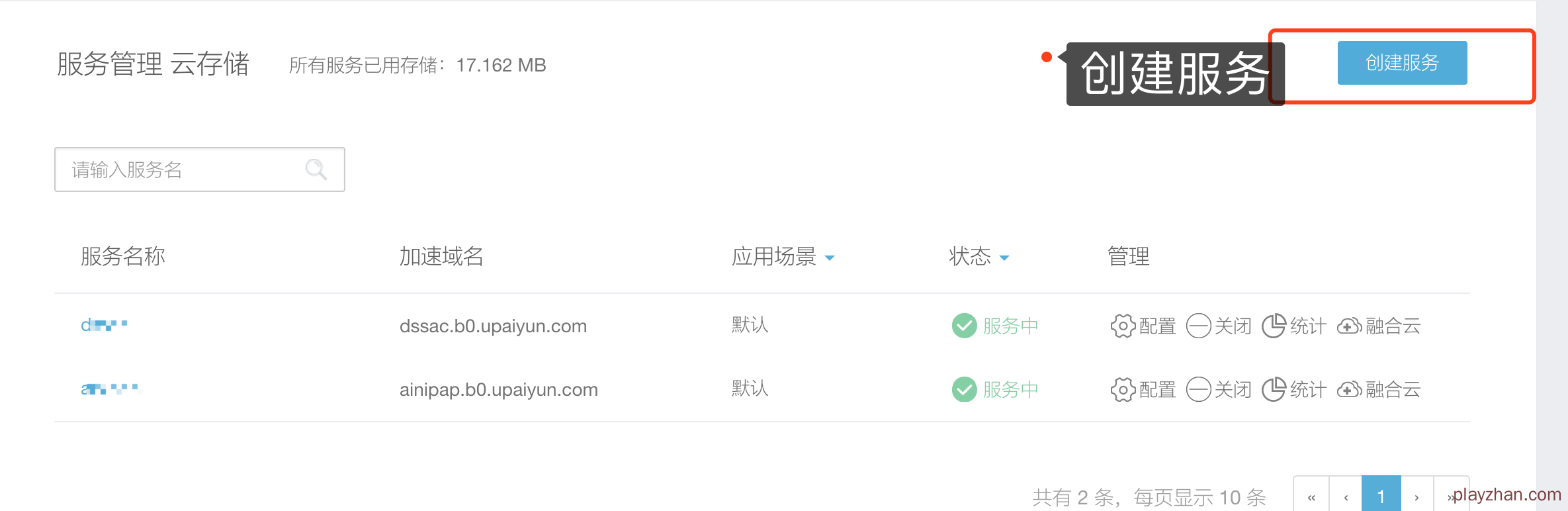This screenshot has width=1568, height=511.
Task: Open the first service name link
Action: [x=103, y=325]
